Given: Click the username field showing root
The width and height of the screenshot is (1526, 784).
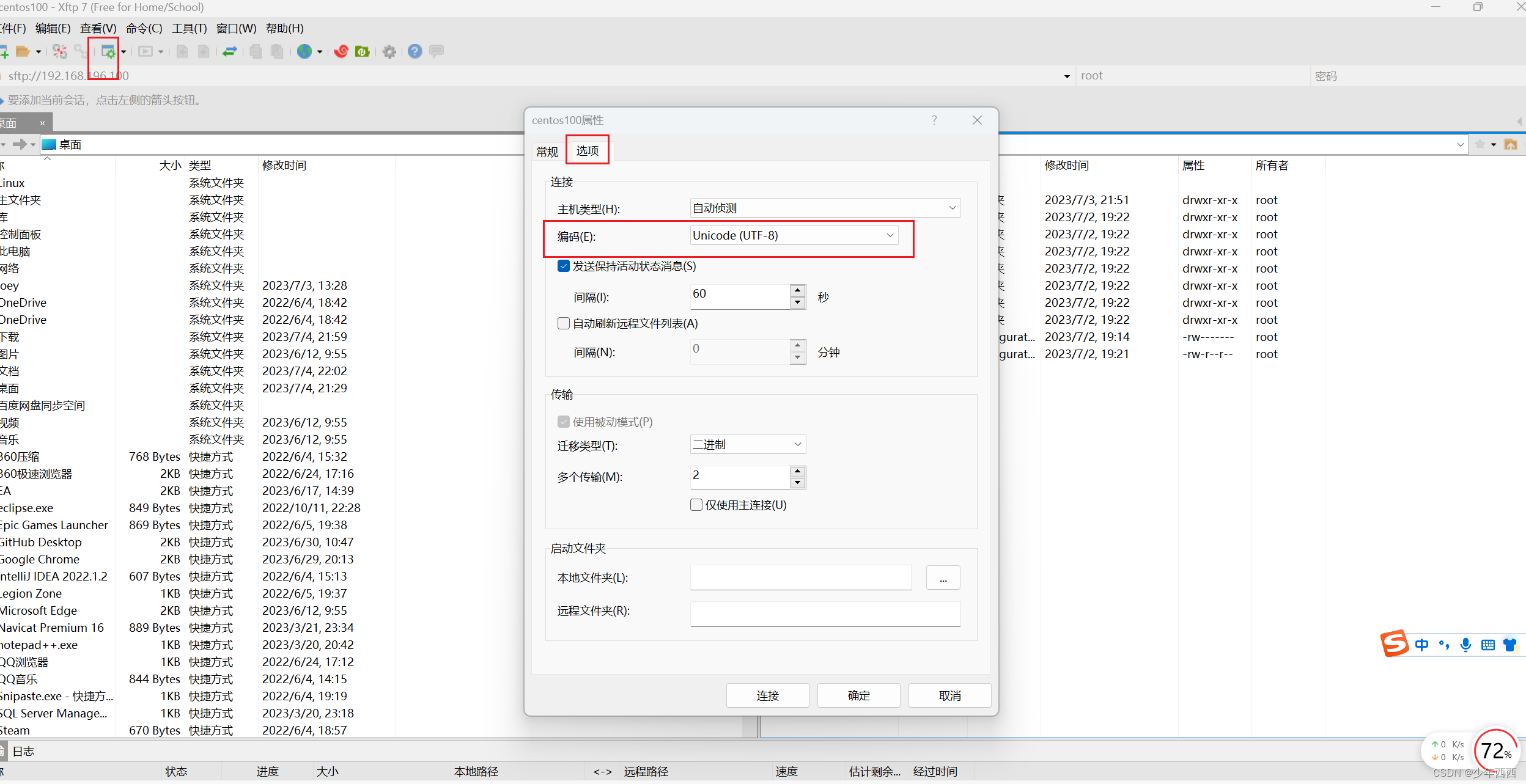Looking at the screenshot, I should tap(1192, 76).
